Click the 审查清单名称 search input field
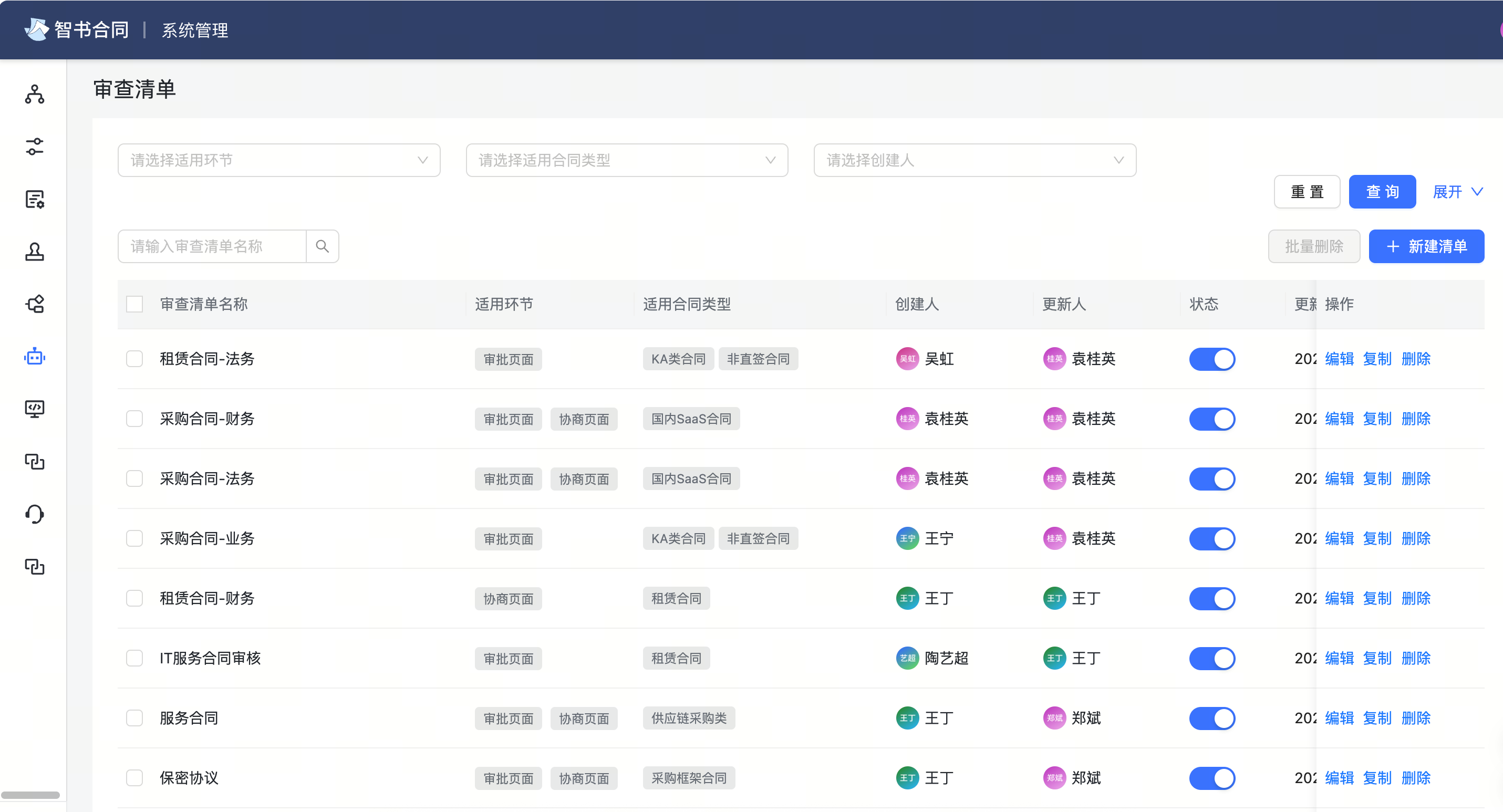This screenshot has width=1503, height=812. [211, 246]
